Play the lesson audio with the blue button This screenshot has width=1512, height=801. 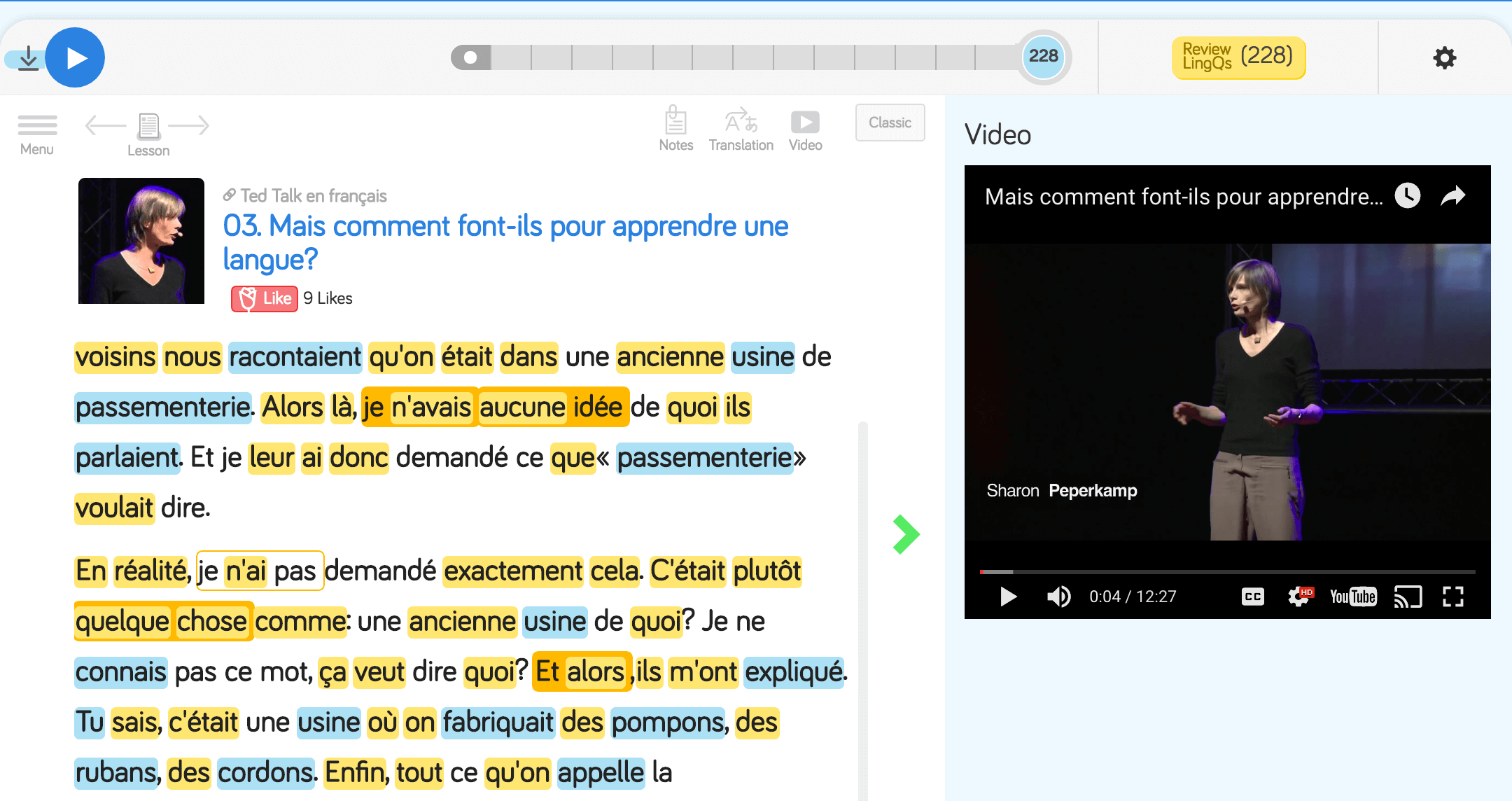coord(76,58)
